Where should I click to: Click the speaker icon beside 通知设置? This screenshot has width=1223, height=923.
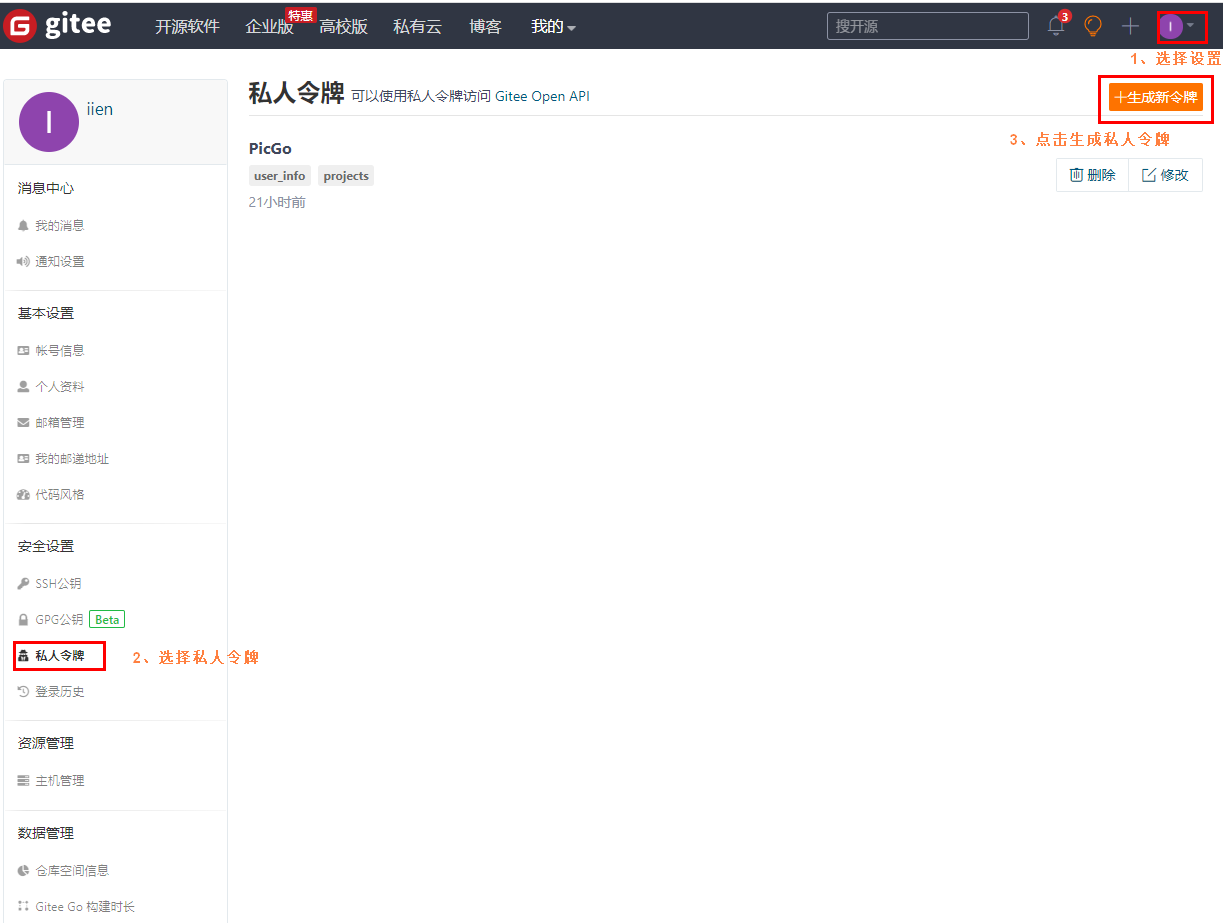(x=23, y=262)
